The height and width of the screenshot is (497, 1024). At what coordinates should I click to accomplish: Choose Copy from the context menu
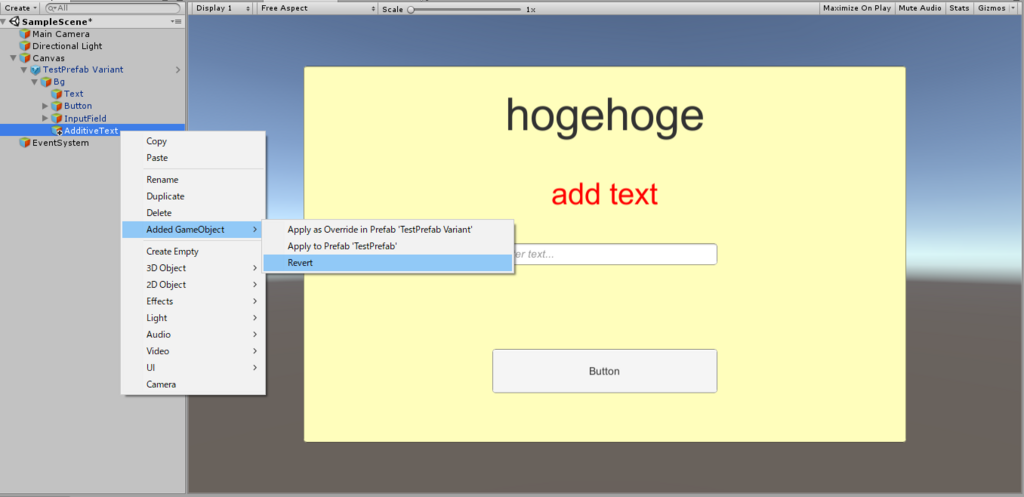(193, 141)
